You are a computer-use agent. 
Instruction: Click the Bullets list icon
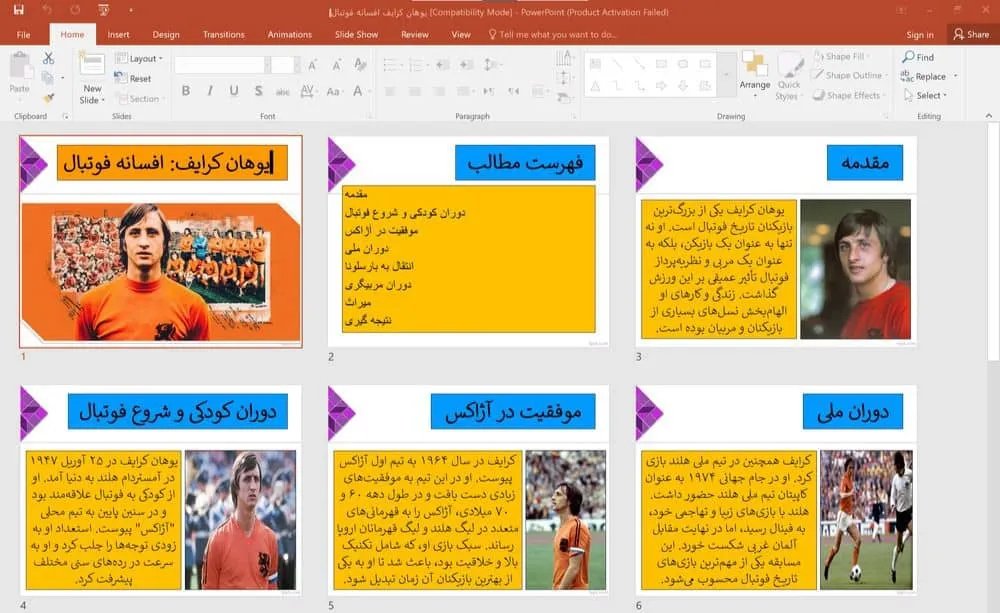[x=391, y=64]
